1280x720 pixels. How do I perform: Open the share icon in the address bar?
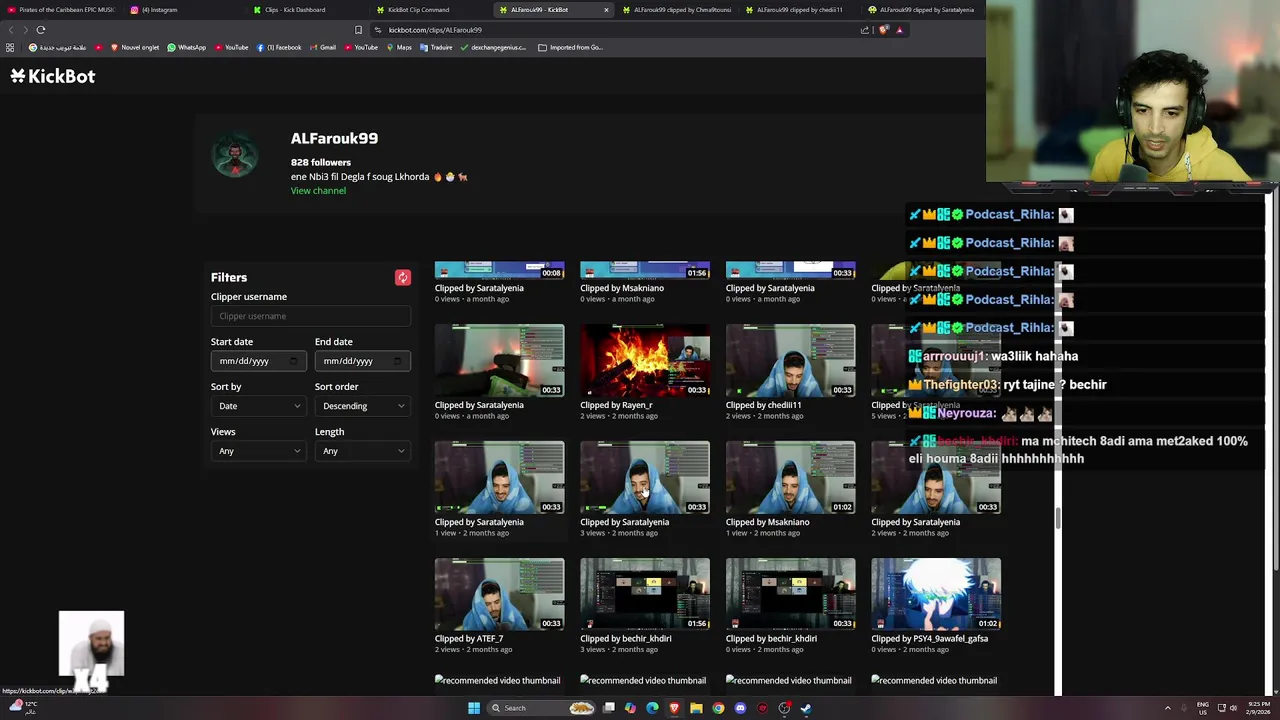coord(865,30)
